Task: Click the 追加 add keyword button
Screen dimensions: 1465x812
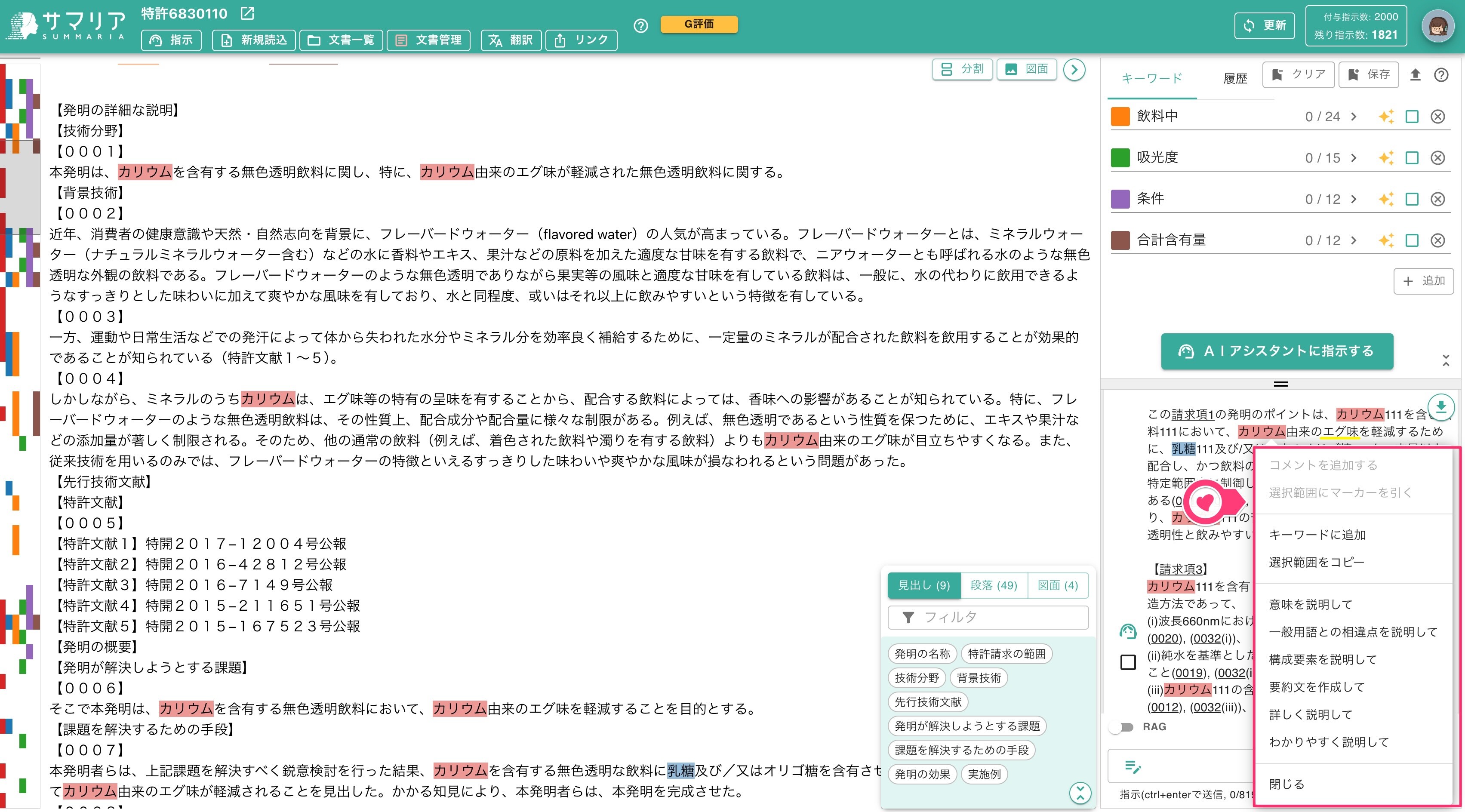Action: click(x=1423, y=281)
